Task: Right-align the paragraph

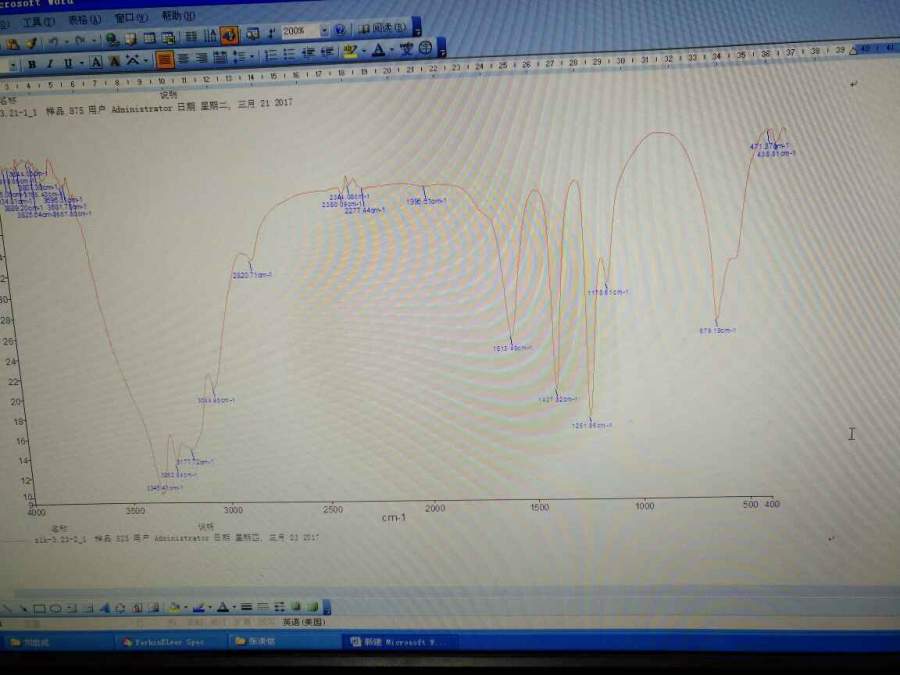Action: (x=201, y=57)
